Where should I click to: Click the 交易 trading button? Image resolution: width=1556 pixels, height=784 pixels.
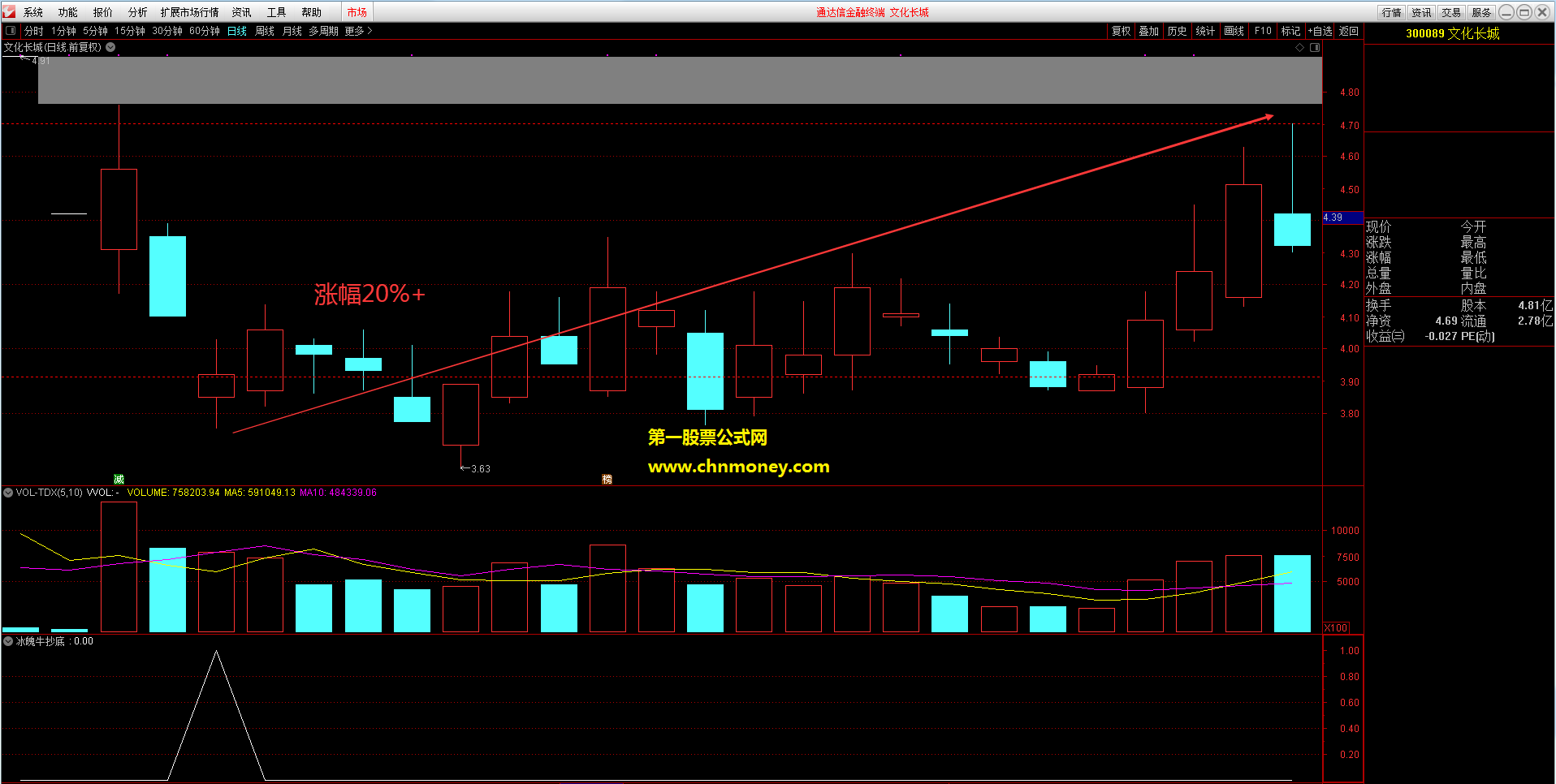[x=1451, y=12]
